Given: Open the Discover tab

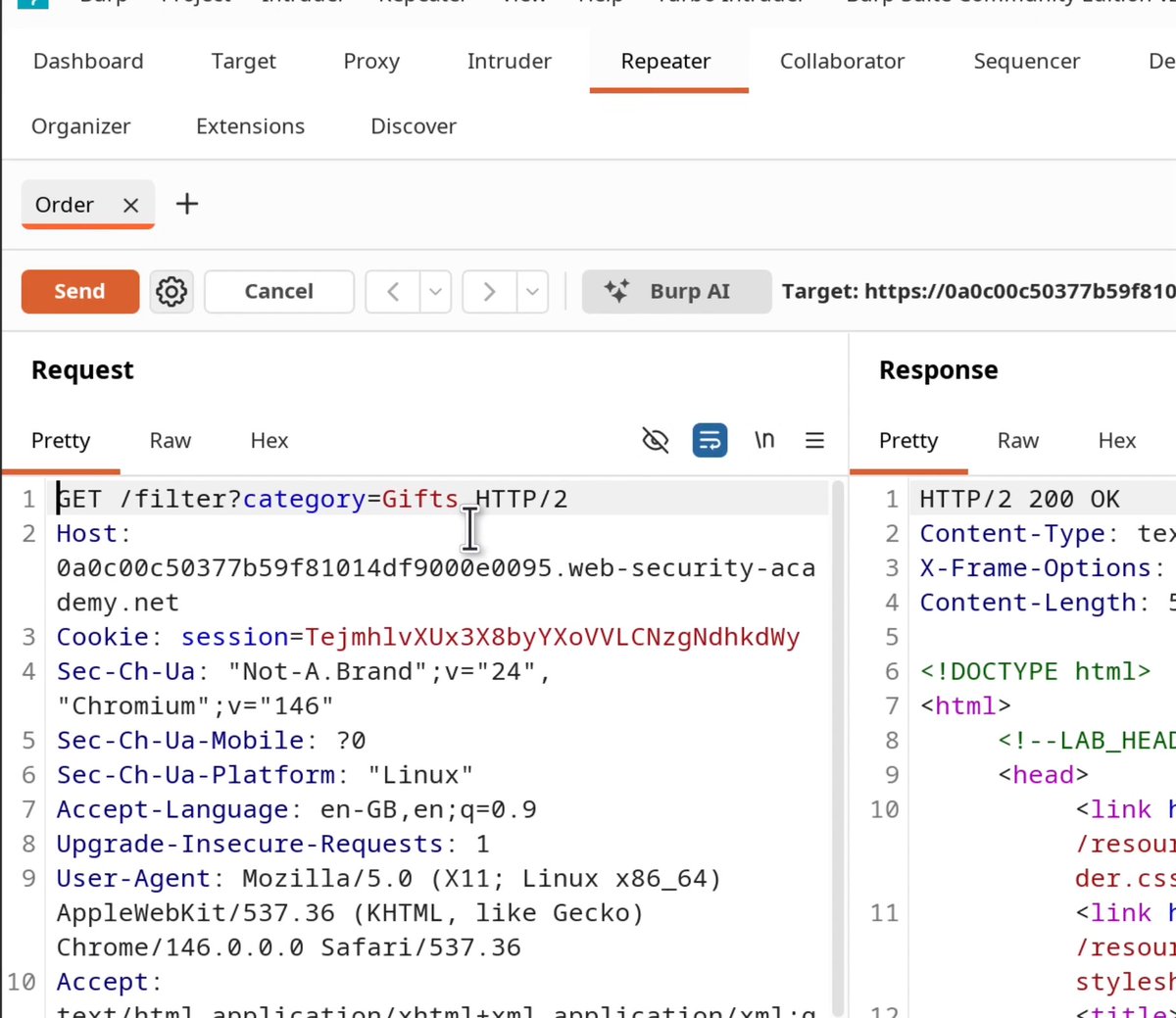Looking at the screenshot, I should pos(414,126).
